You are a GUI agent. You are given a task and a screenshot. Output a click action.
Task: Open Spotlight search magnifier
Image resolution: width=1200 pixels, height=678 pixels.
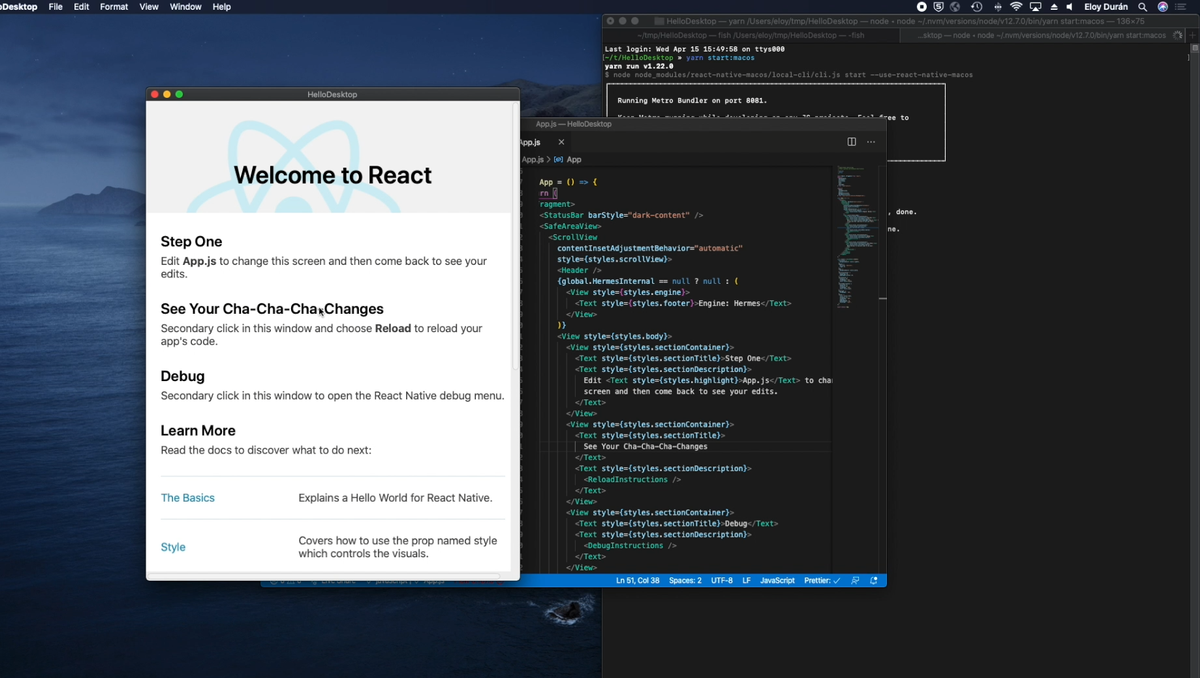tap(1142, 6)
